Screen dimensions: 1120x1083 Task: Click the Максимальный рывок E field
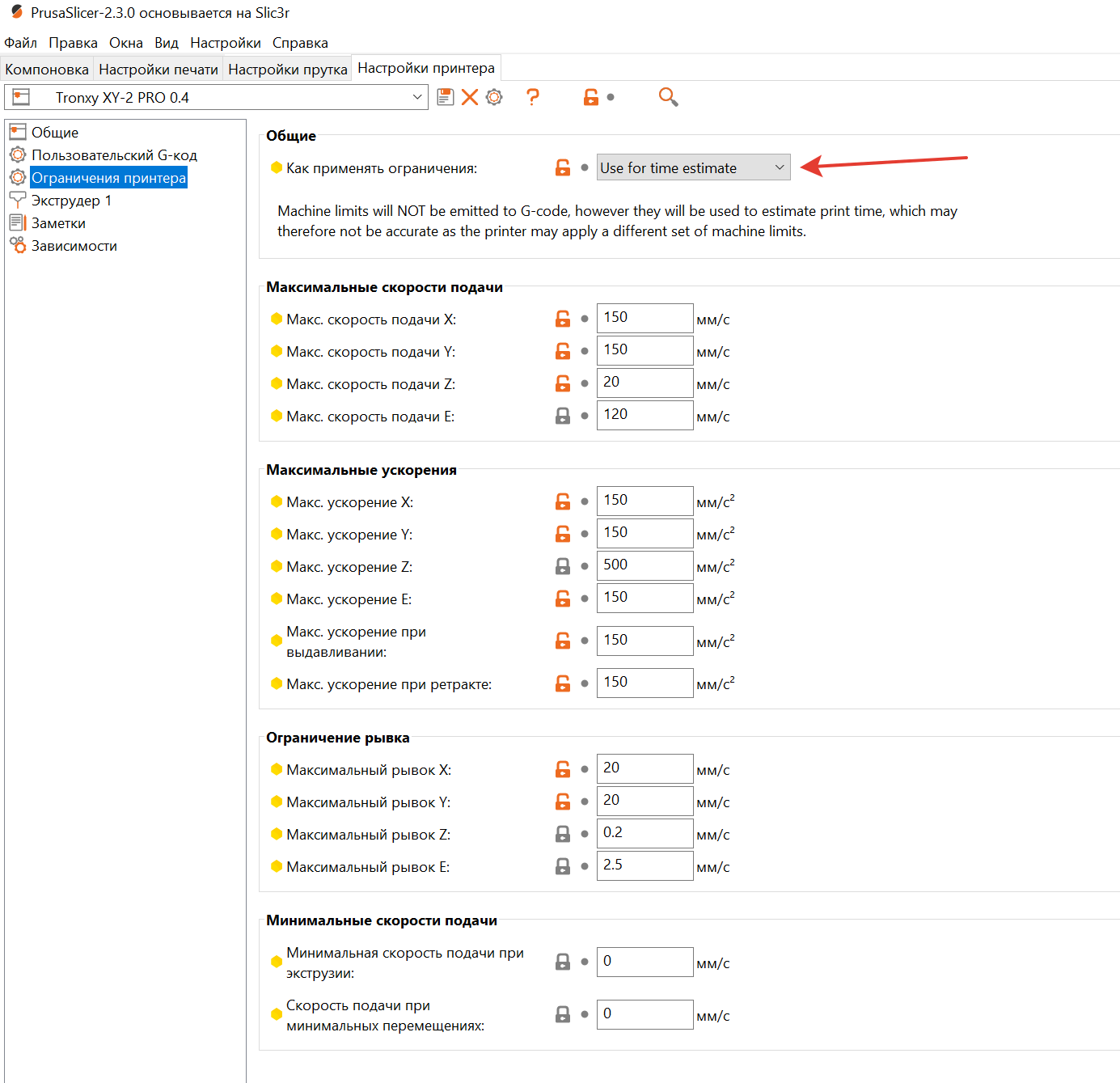coord(645,865)
